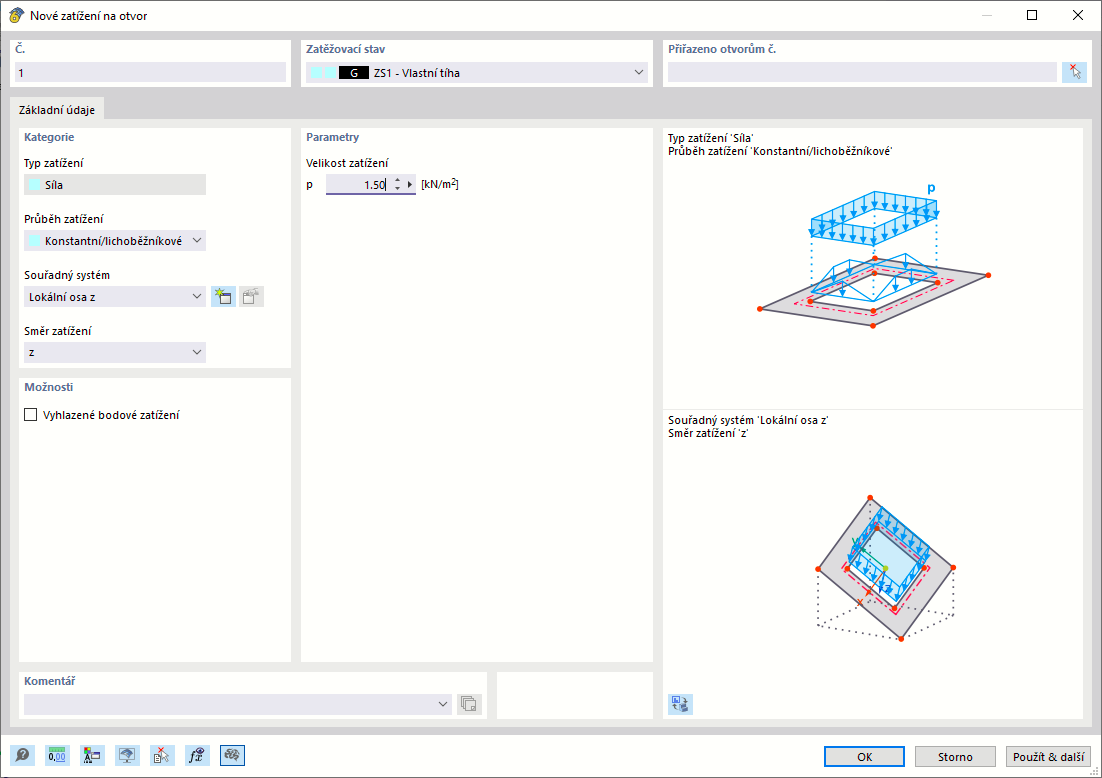Image resolution: width=1102 pixels, height=778 pixels.
Task: Click the [kN/m²] unit label
Action: pos(440,184)
